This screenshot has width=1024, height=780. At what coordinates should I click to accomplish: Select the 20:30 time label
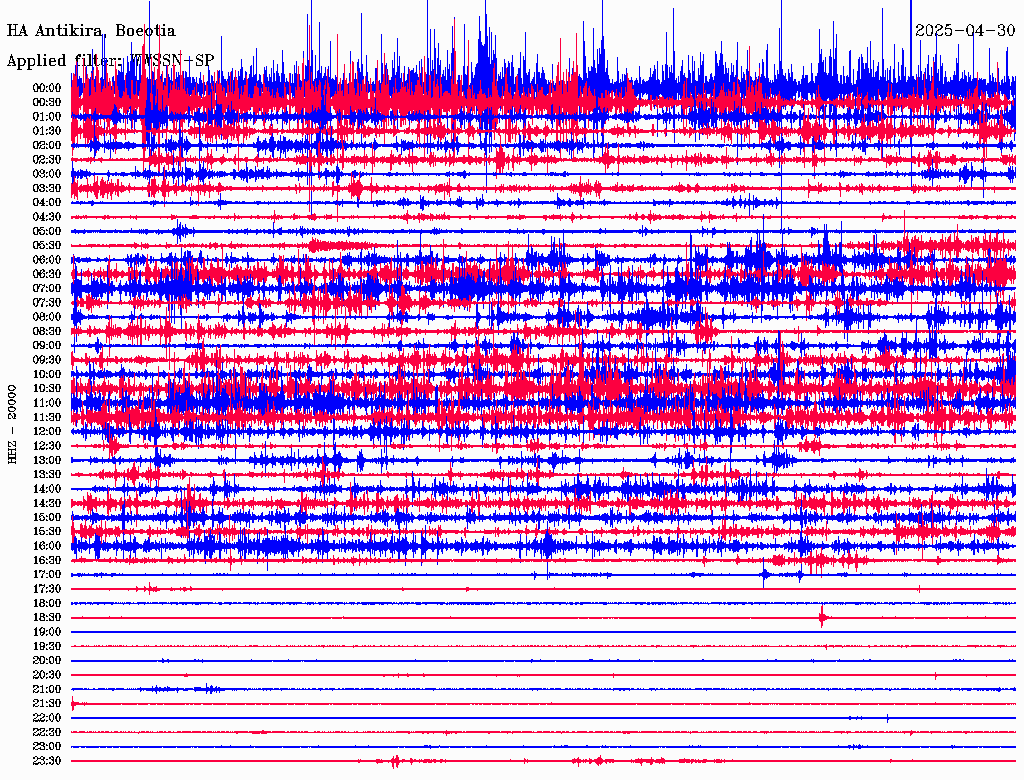(x=47, y=675)
